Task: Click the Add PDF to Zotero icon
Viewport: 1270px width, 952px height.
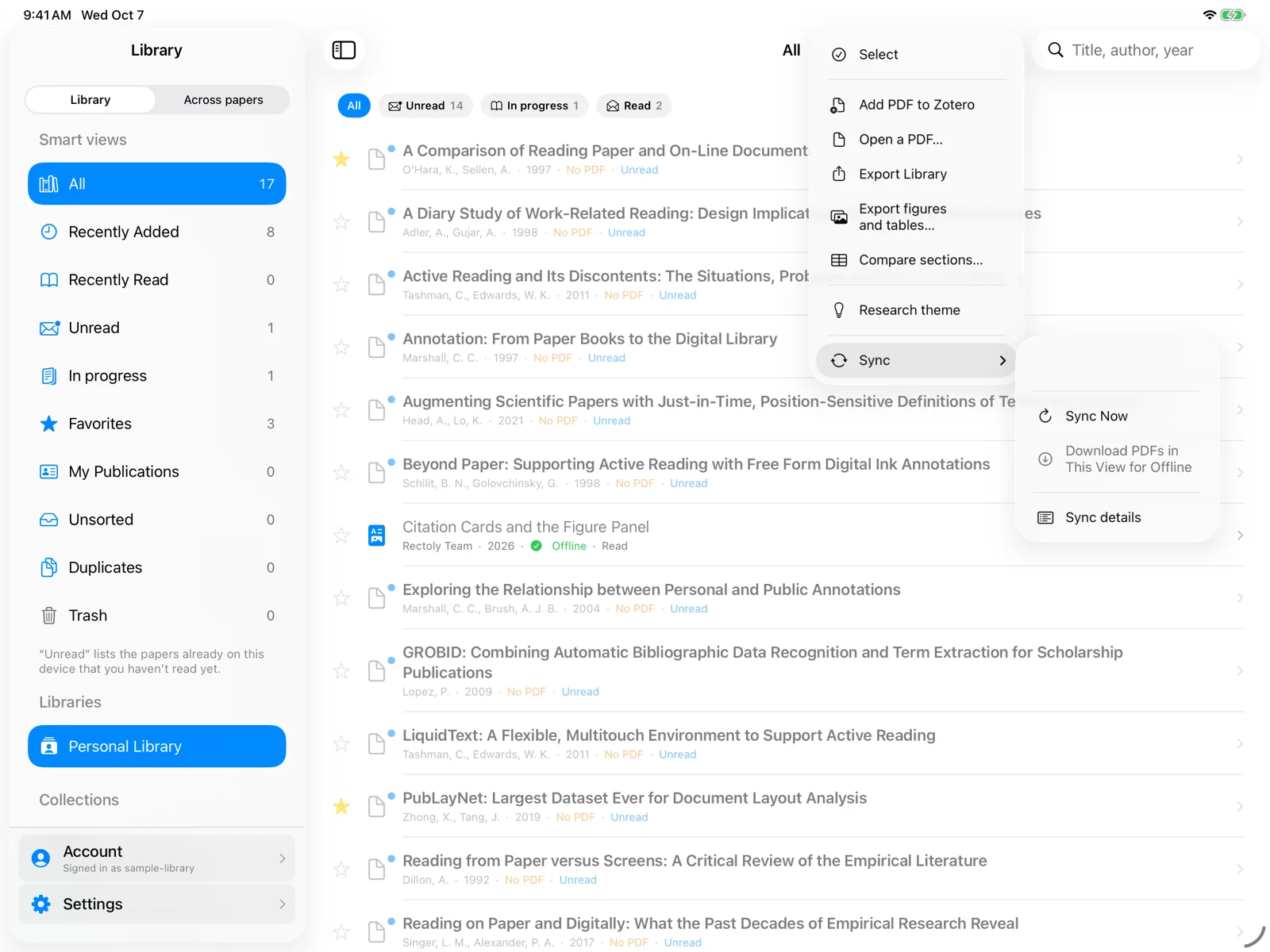Action: (838, 105)
